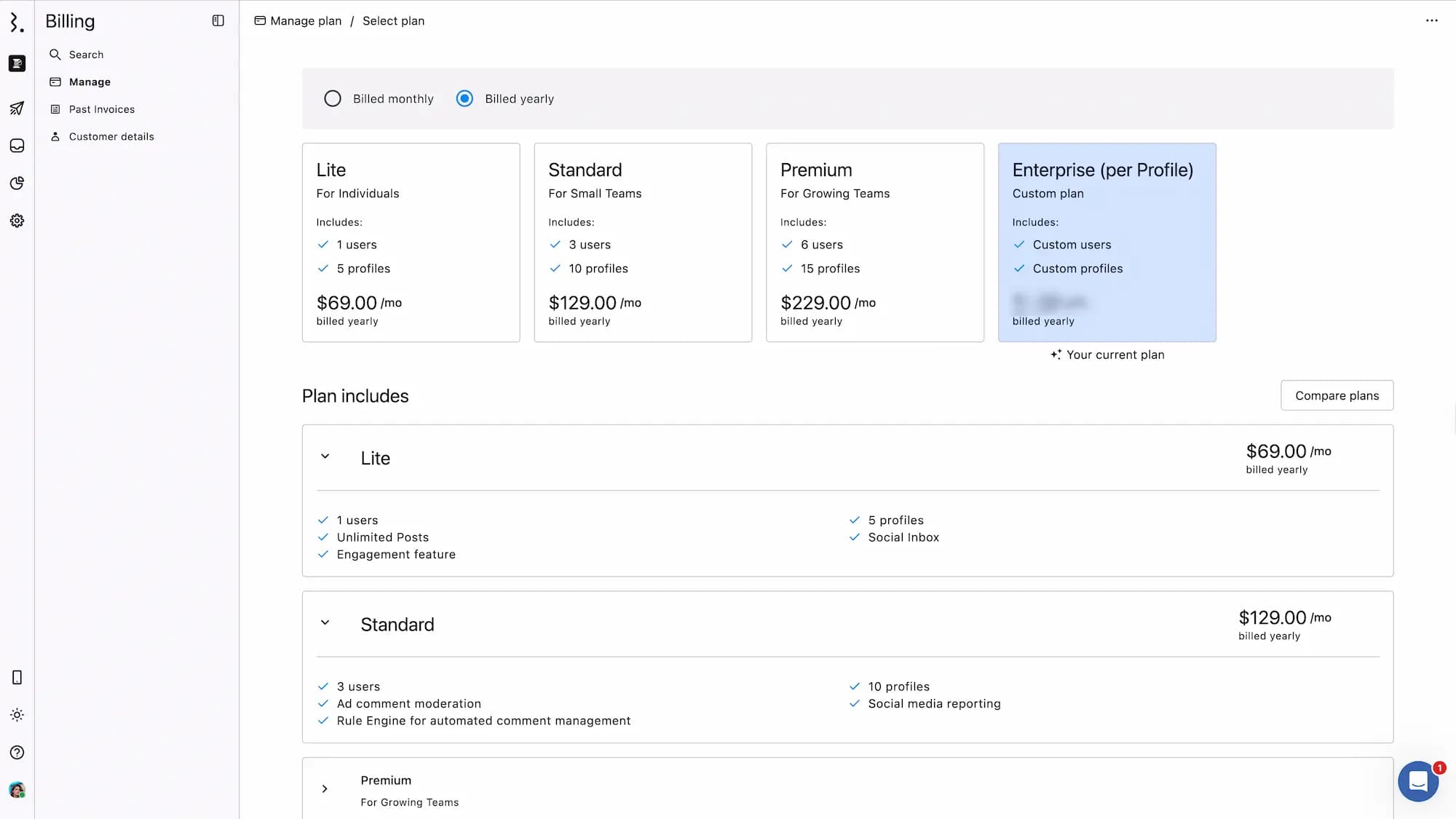Open the publishing paper-plane icon

(x=17, y=108)
